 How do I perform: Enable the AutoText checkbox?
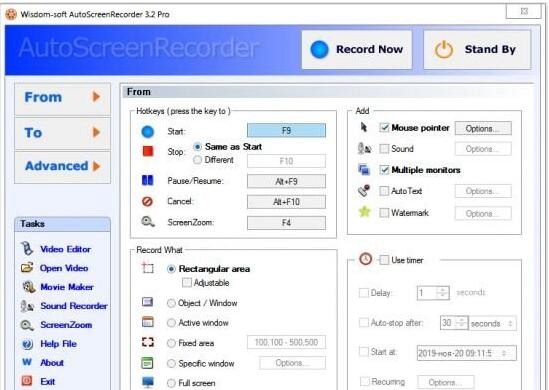[x=384, y=191]
